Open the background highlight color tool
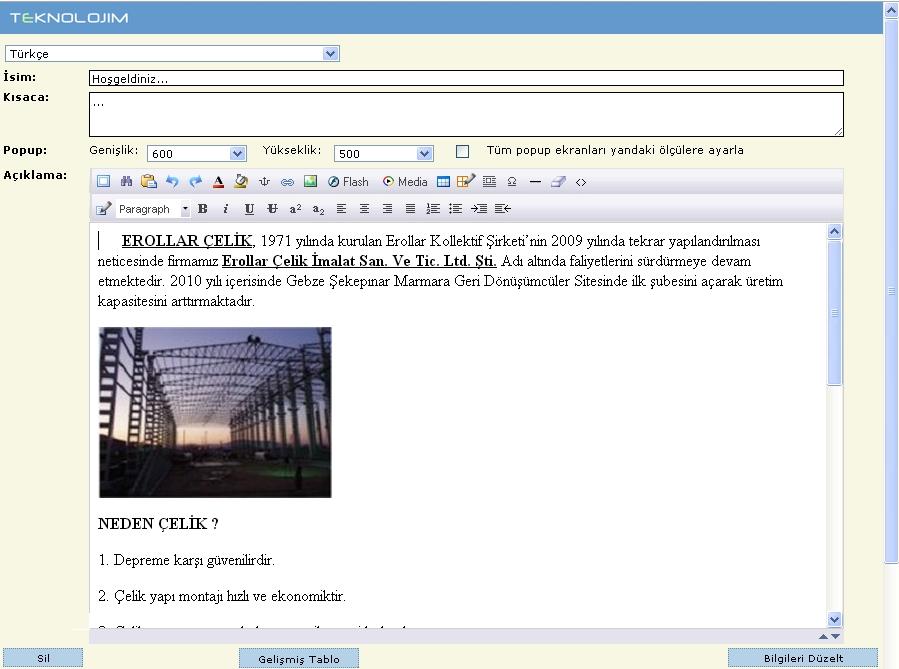The image size is (899, 669). tap(241, 182)
